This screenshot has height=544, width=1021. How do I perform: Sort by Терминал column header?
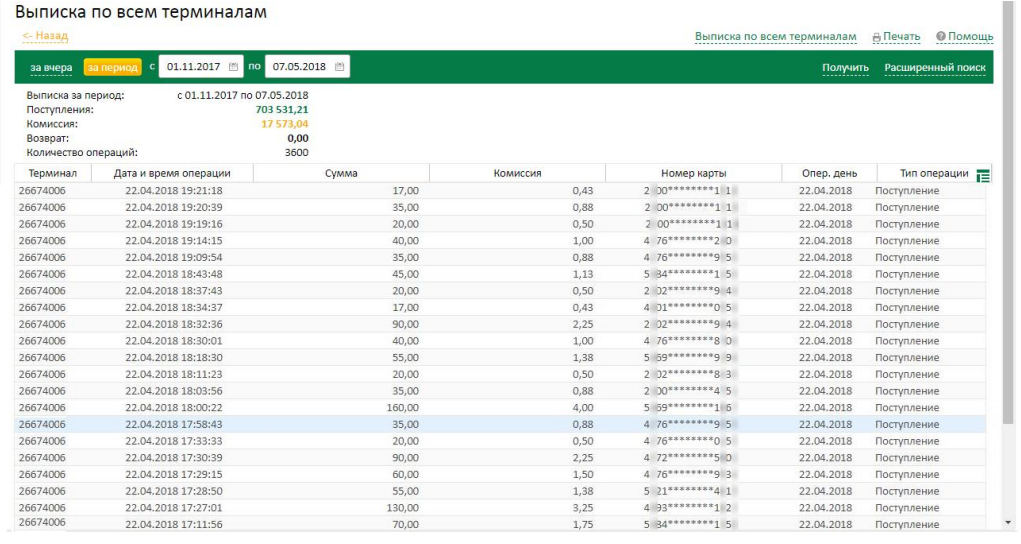click(x=53, y=173)
